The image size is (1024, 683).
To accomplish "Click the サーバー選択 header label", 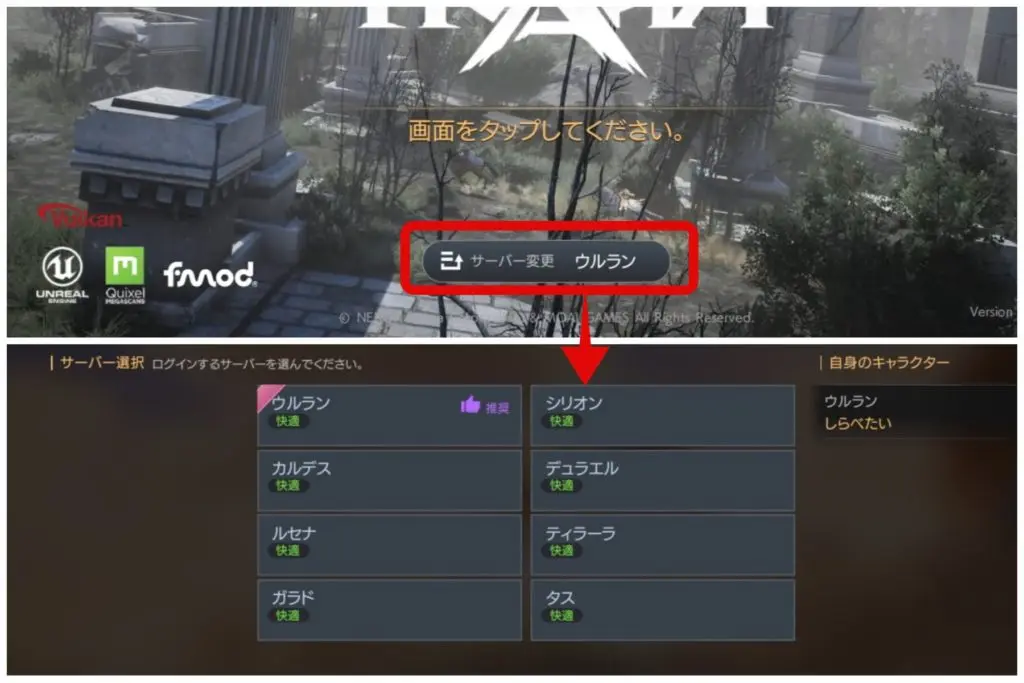I will pyautogui.click(x=102, y=363).
